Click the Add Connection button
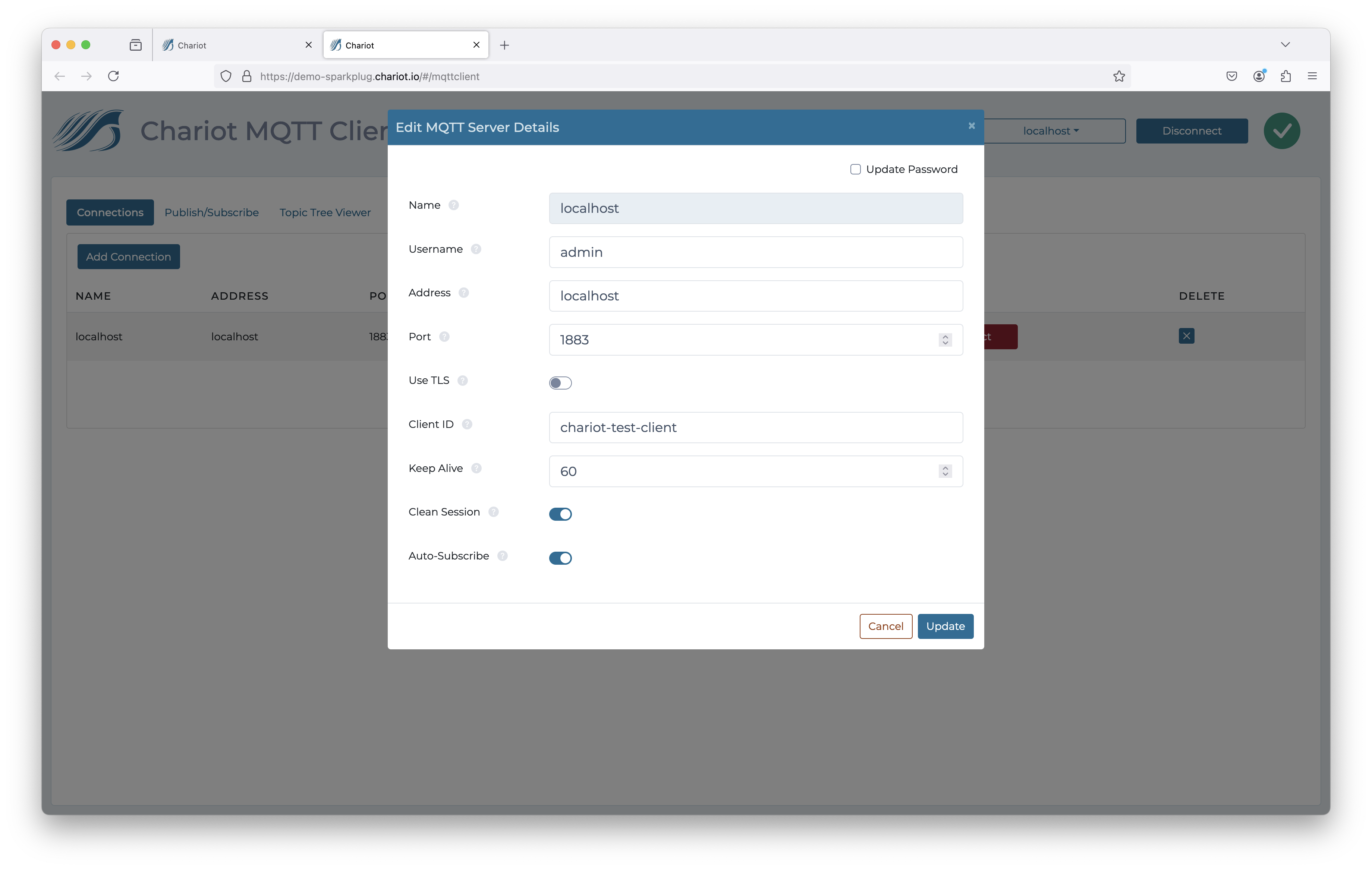This screenshot has width=1372, height=870. [128, 257]
